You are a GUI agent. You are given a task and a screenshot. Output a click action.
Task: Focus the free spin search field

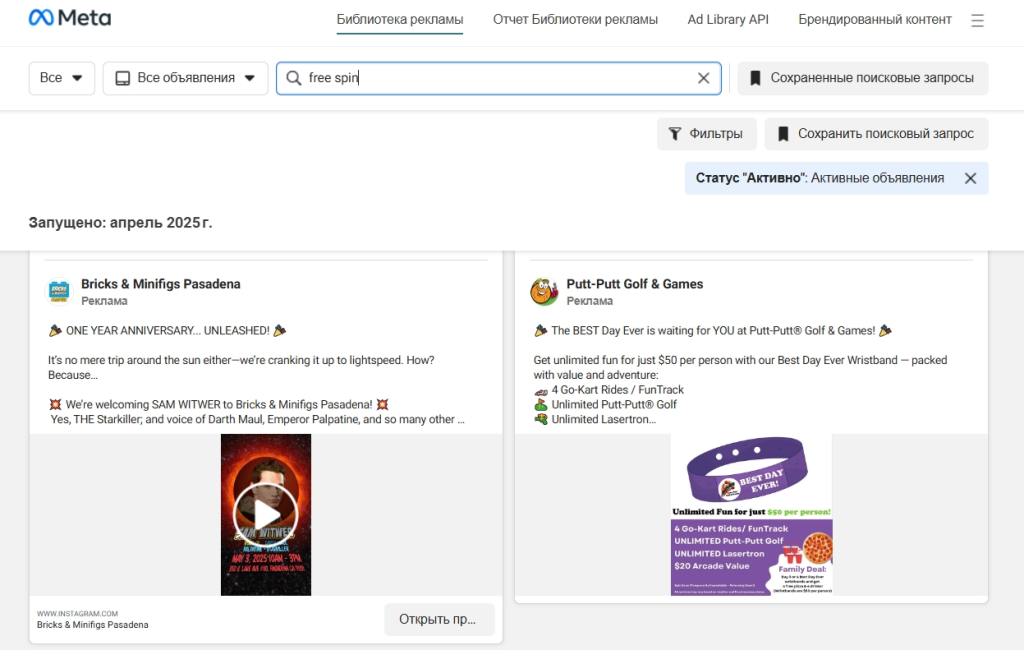pyautogui.click(x=498, y=78)
